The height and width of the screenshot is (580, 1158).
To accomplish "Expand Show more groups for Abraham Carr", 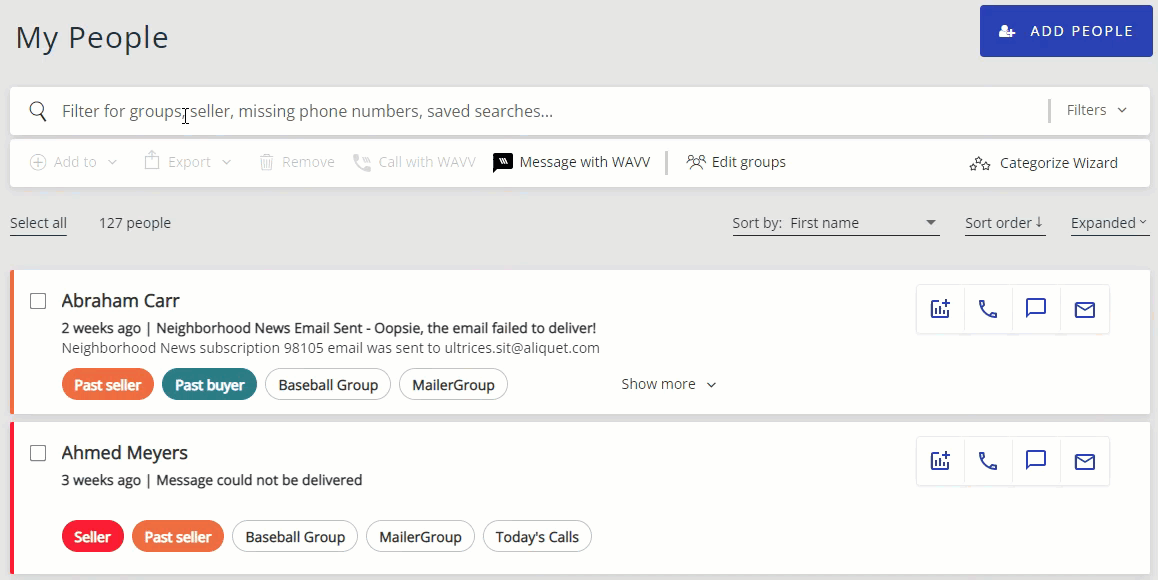I will (668, 384).
